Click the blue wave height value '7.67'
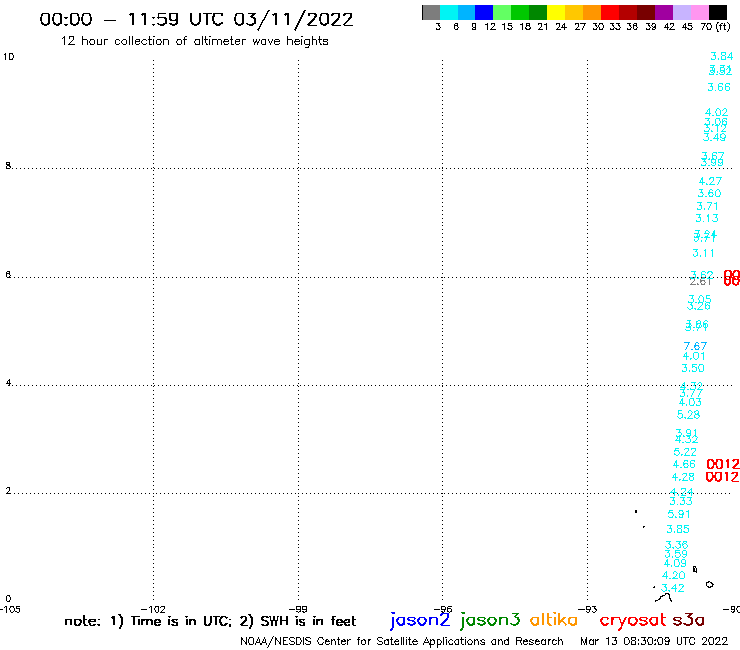The image size is (740, 650). 695,346
